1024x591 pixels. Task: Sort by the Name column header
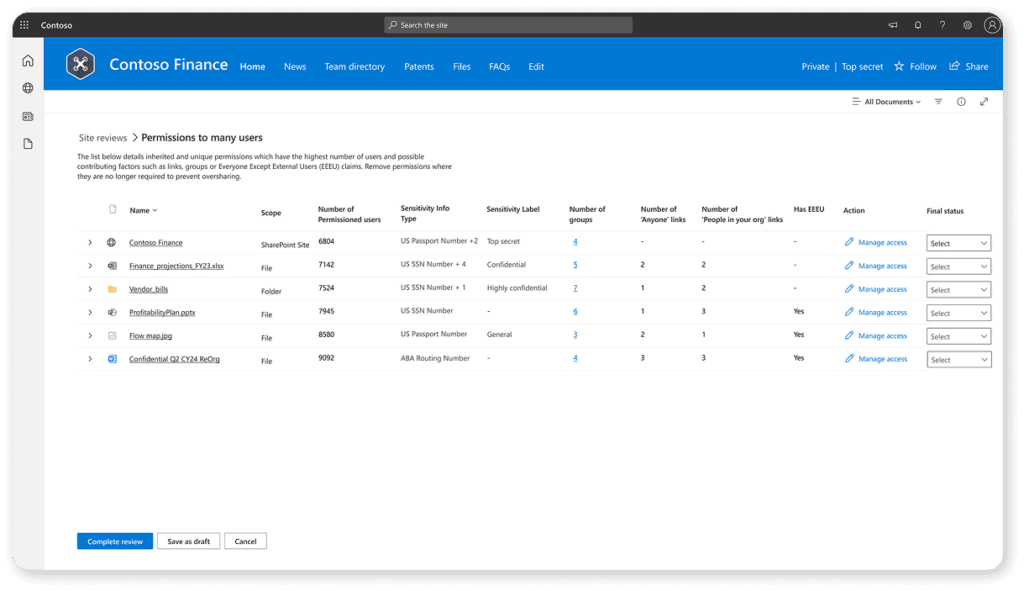click(x=143, y=210)
